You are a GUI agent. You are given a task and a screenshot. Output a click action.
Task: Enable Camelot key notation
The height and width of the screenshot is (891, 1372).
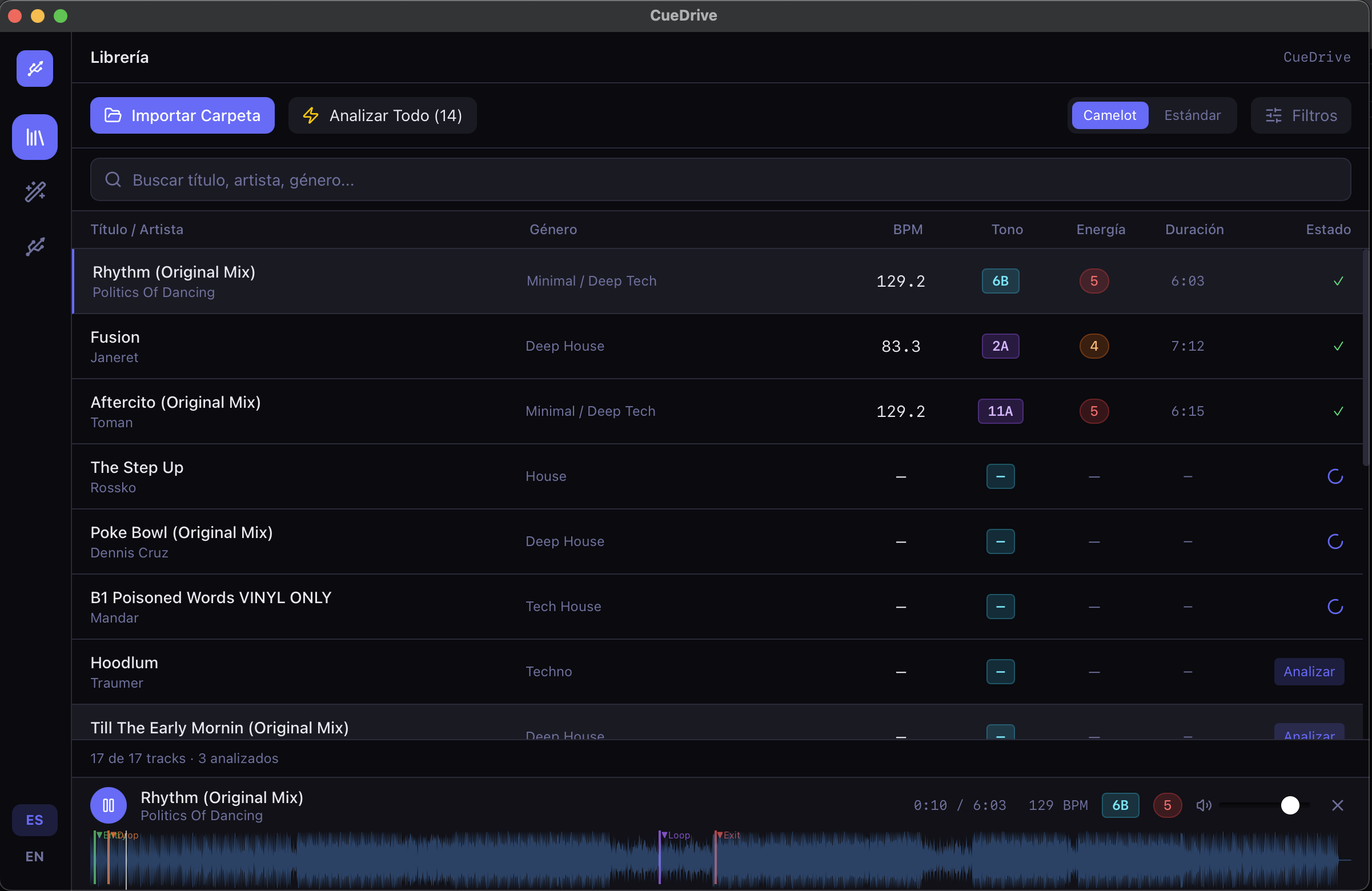[1110, 115]
